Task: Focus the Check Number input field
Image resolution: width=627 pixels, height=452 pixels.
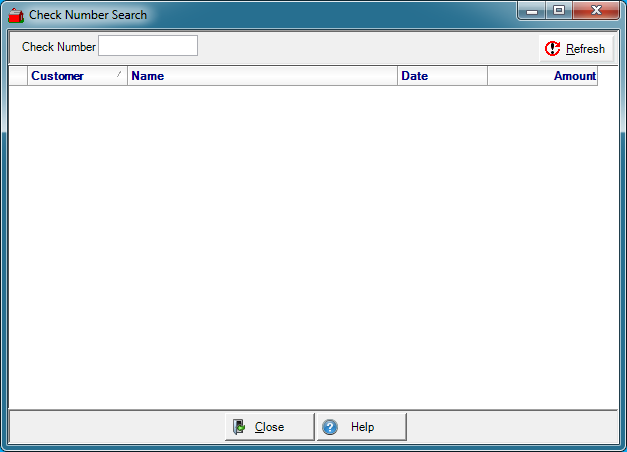Action: click(148, 46)
